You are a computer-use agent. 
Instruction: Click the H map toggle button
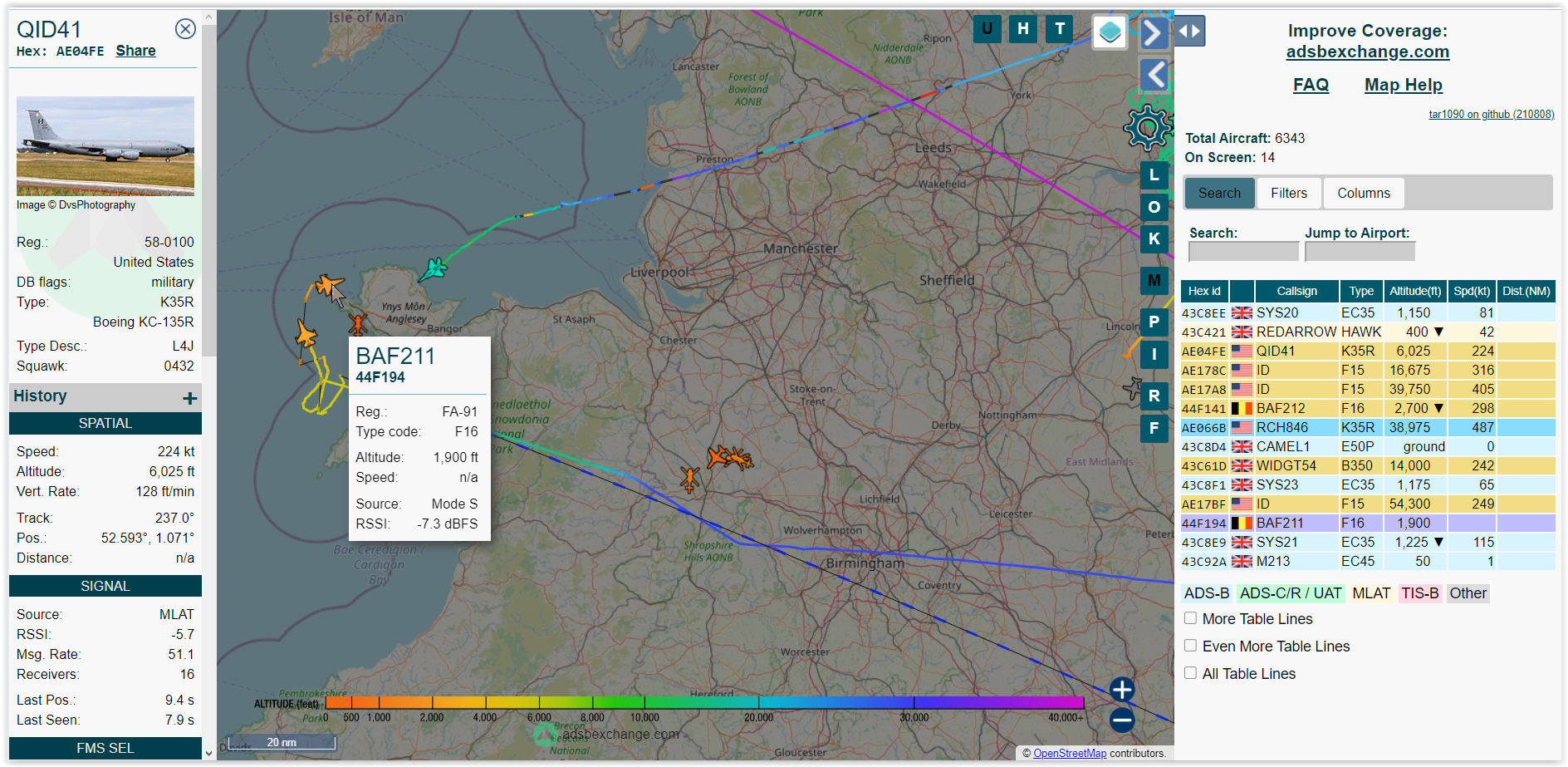pos(1023,29)
